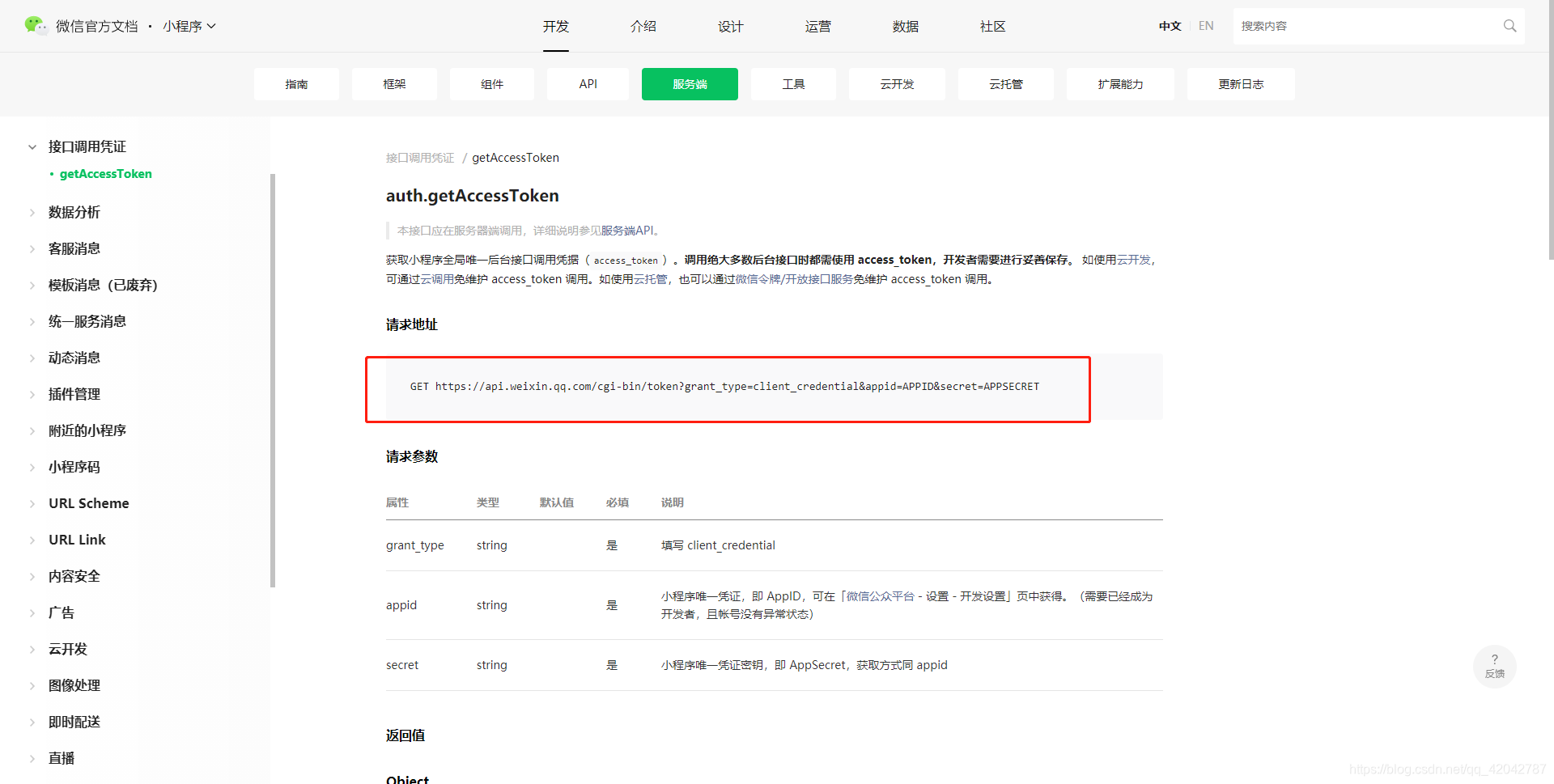The height and width of the screenshot is (784, 1554).
Task: Click the secret parameter cell
Action: pos(402,665)
